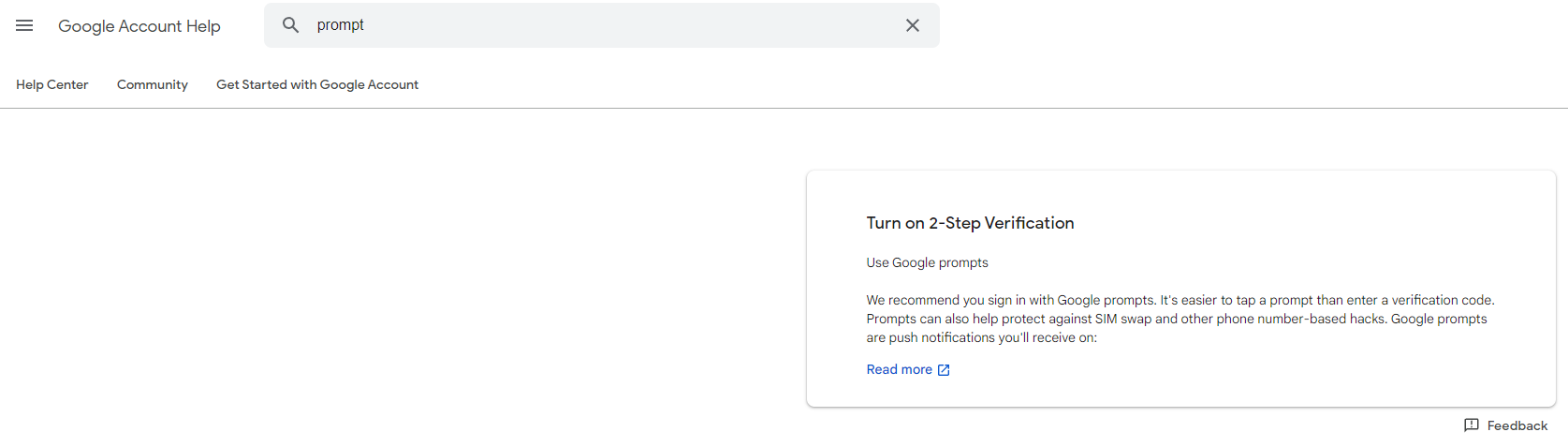Click the Google Account Help title
The image size is (1568, 447).
tap(139, 26)
